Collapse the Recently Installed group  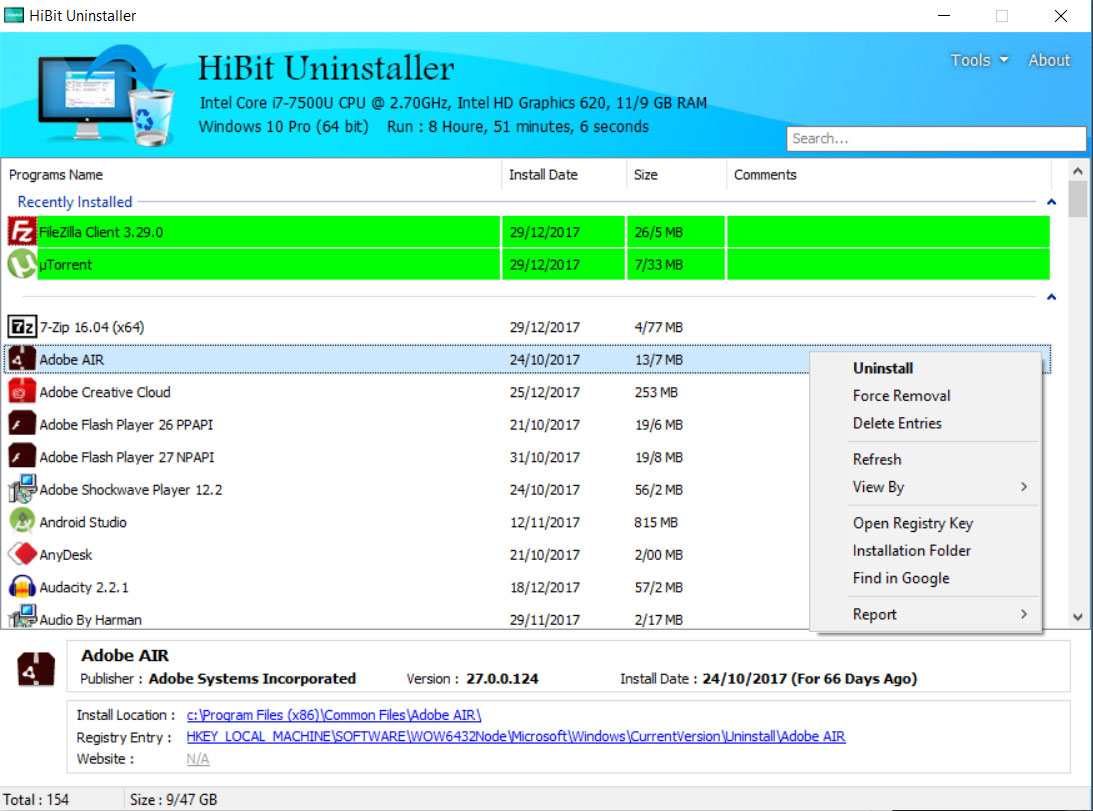[x=1051, y=202]
